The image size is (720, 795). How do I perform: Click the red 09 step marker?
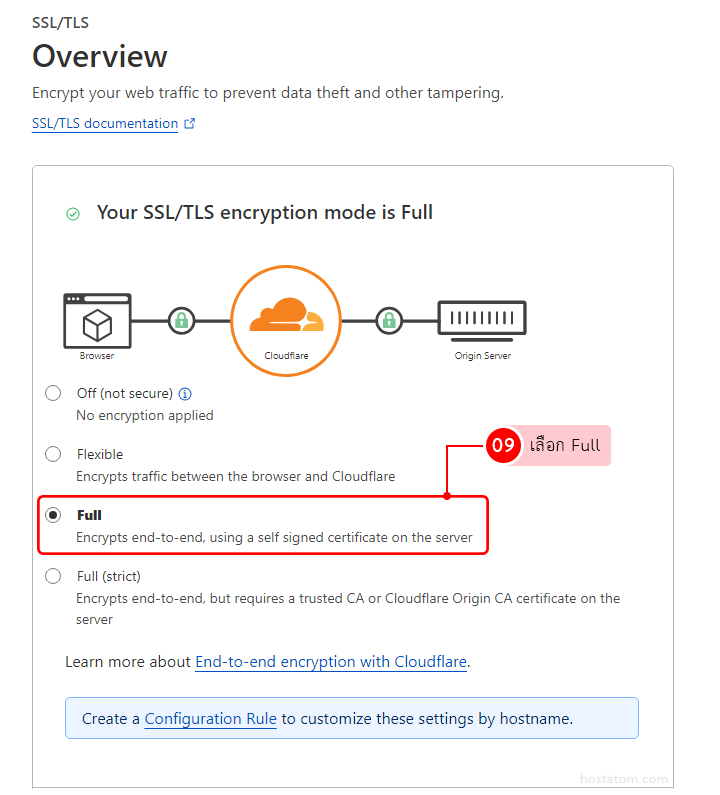pos(503,446)
